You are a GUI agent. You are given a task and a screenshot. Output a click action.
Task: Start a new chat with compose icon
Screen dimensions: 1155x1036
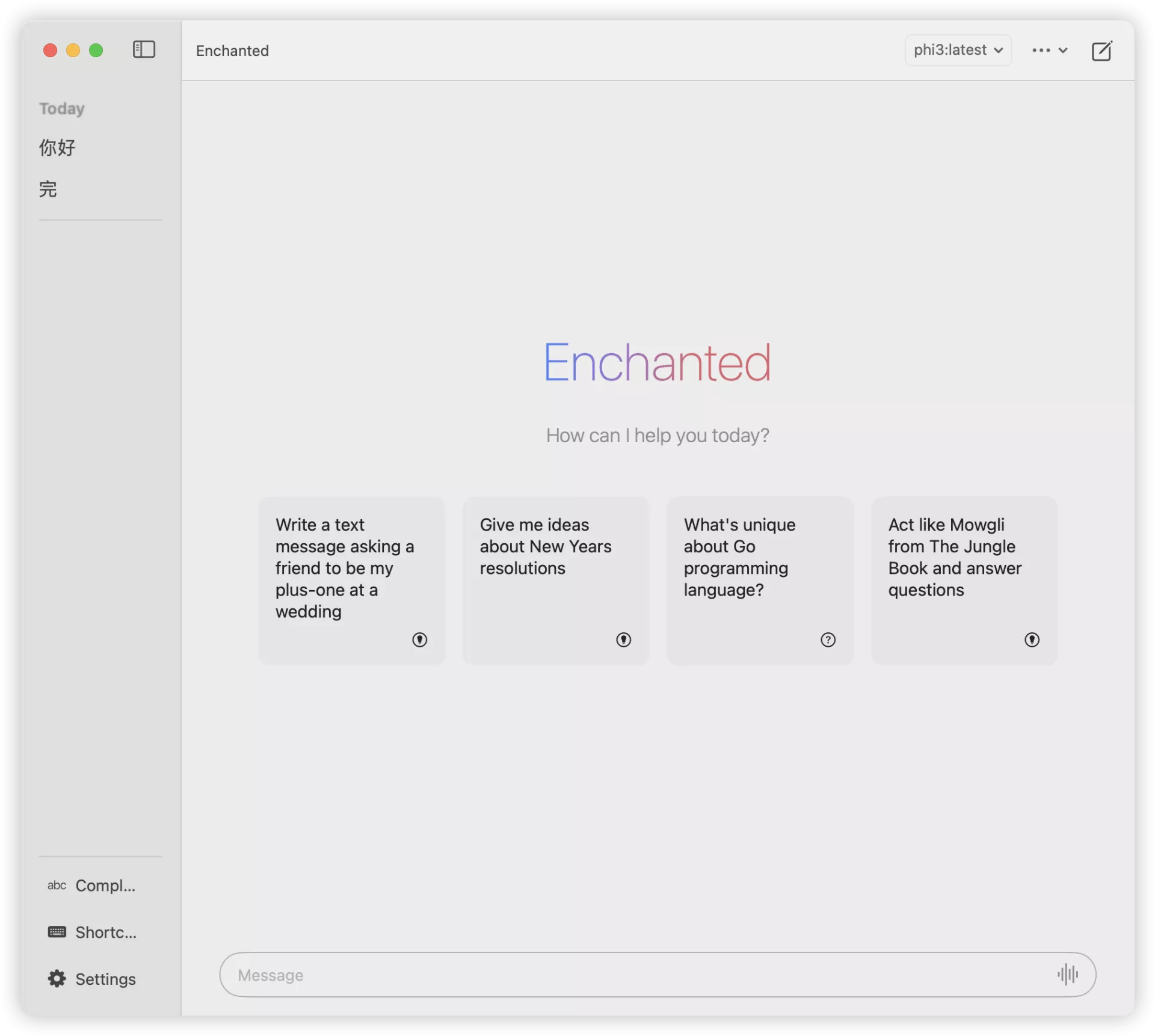(1101, 51)
